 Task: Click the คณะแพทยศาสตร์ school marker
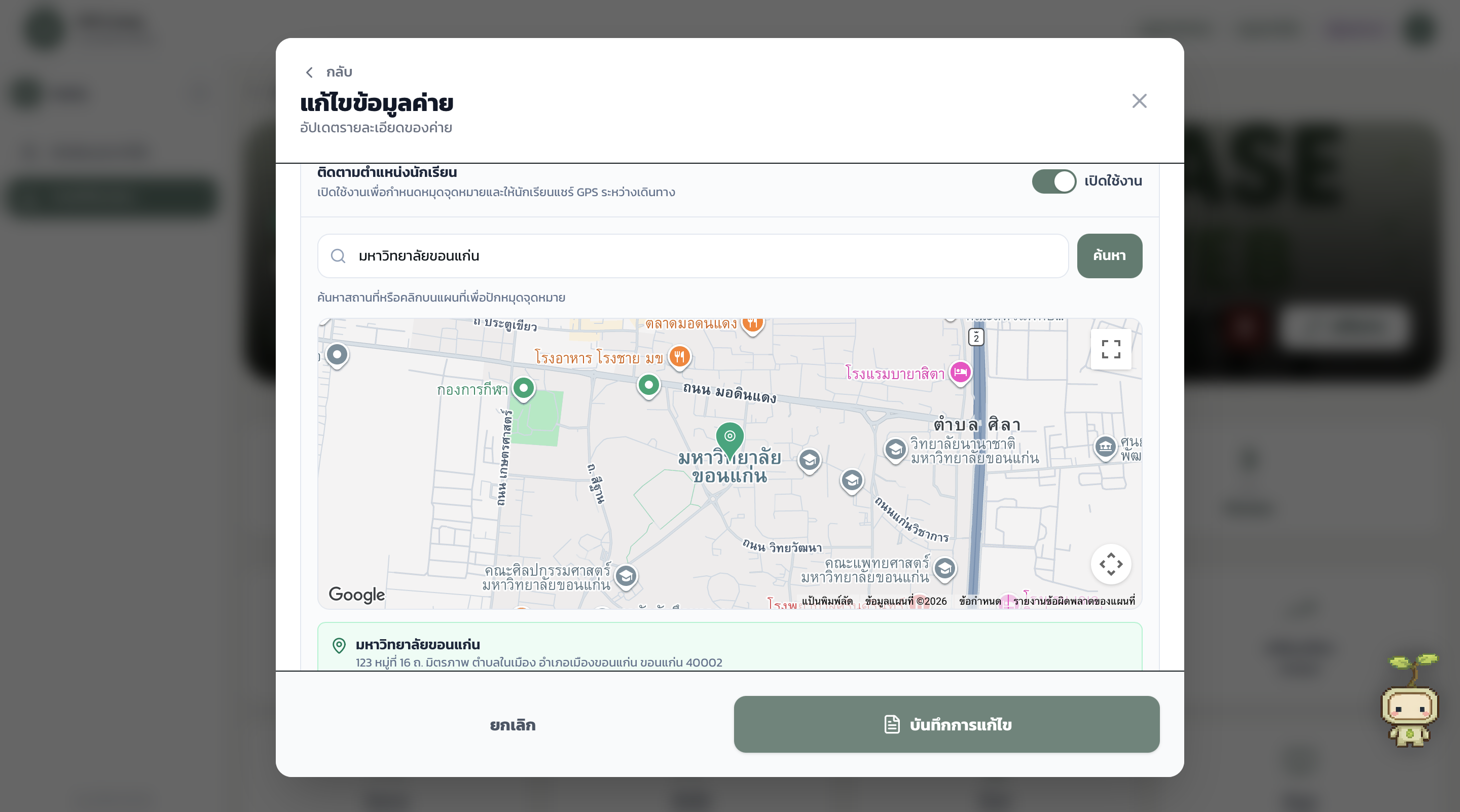(945, 570)
